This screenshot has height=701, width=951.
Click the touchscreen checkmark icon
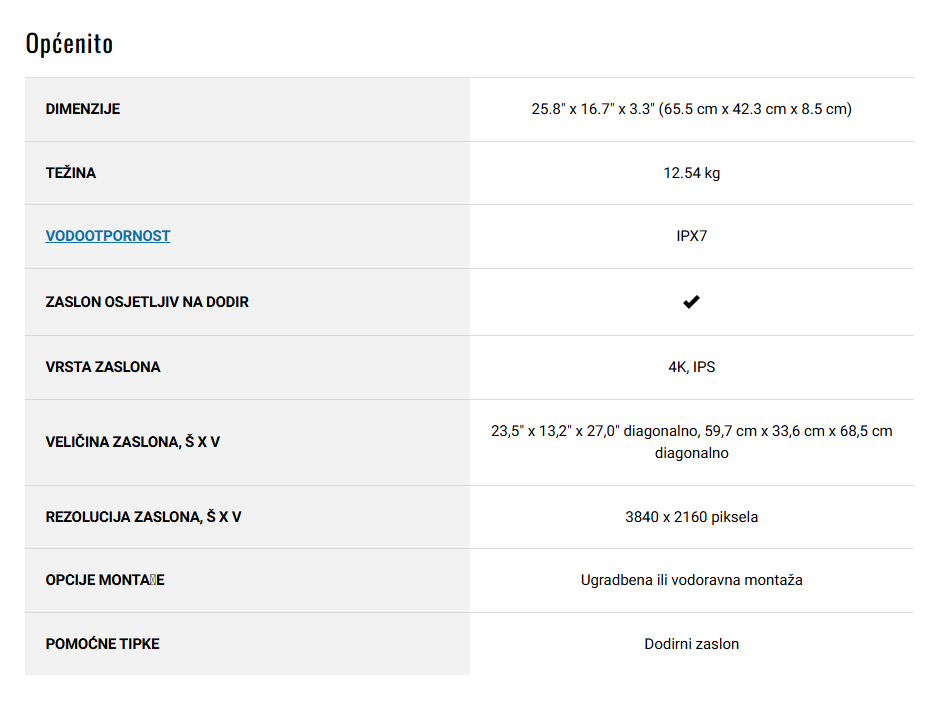tap(691, 301)
